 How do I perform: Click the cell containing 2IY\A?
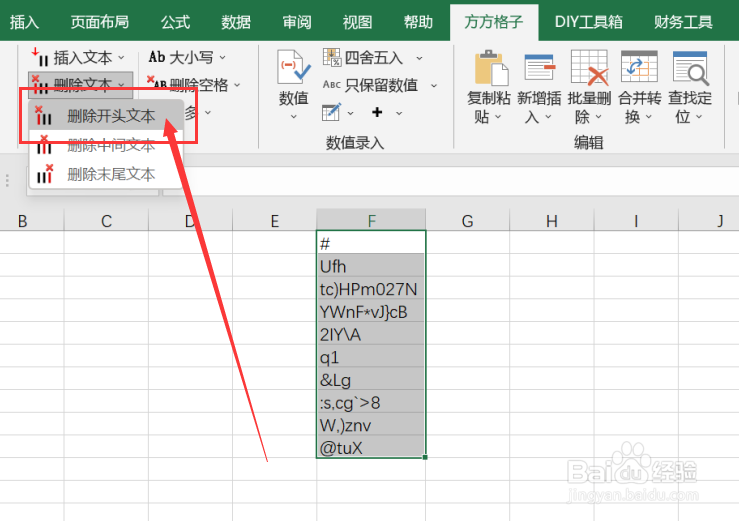tap(371, 333)
